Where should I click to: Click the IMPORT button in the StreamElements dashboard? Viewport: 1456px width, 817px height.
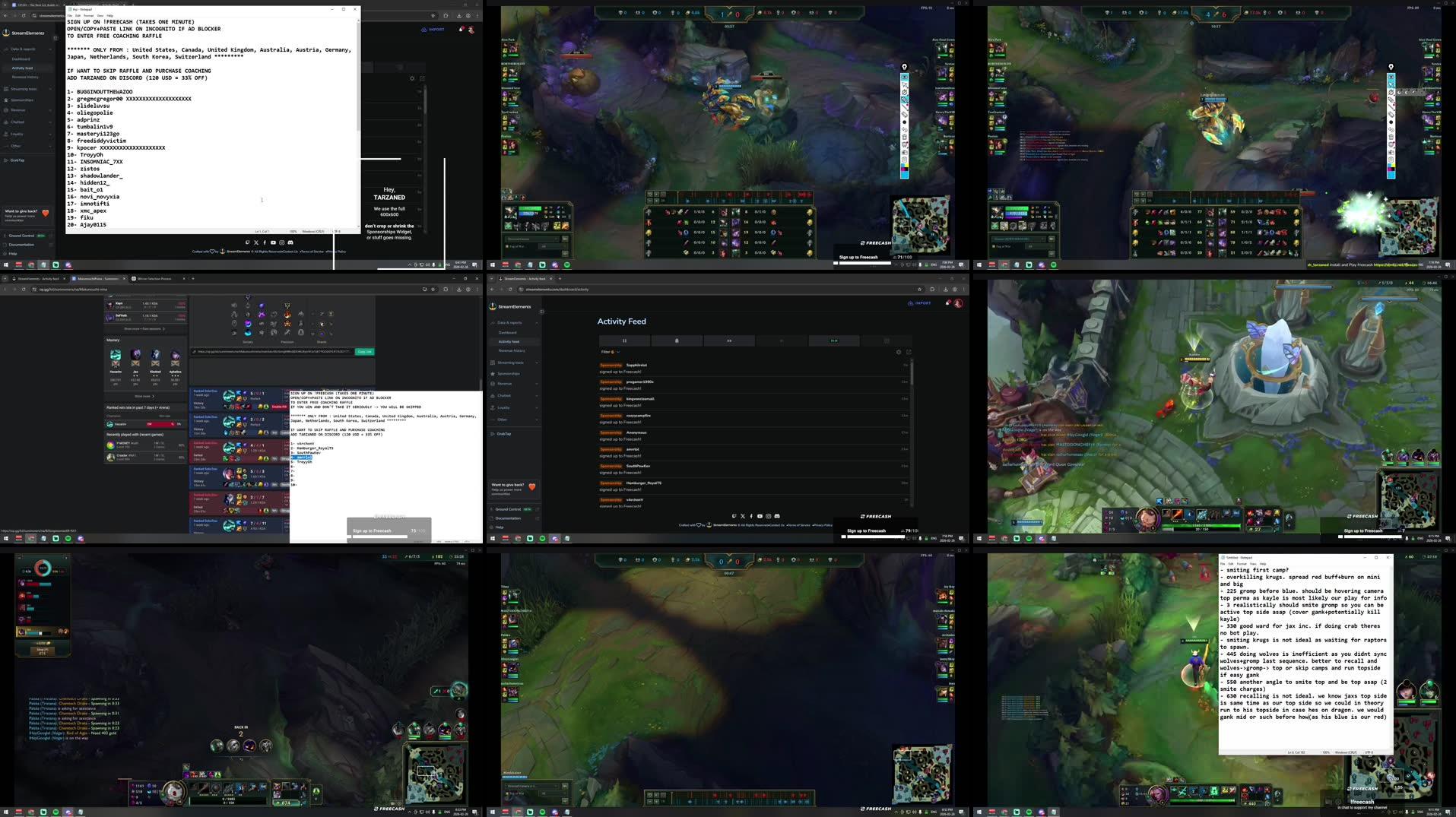click(x=921, y=303)
